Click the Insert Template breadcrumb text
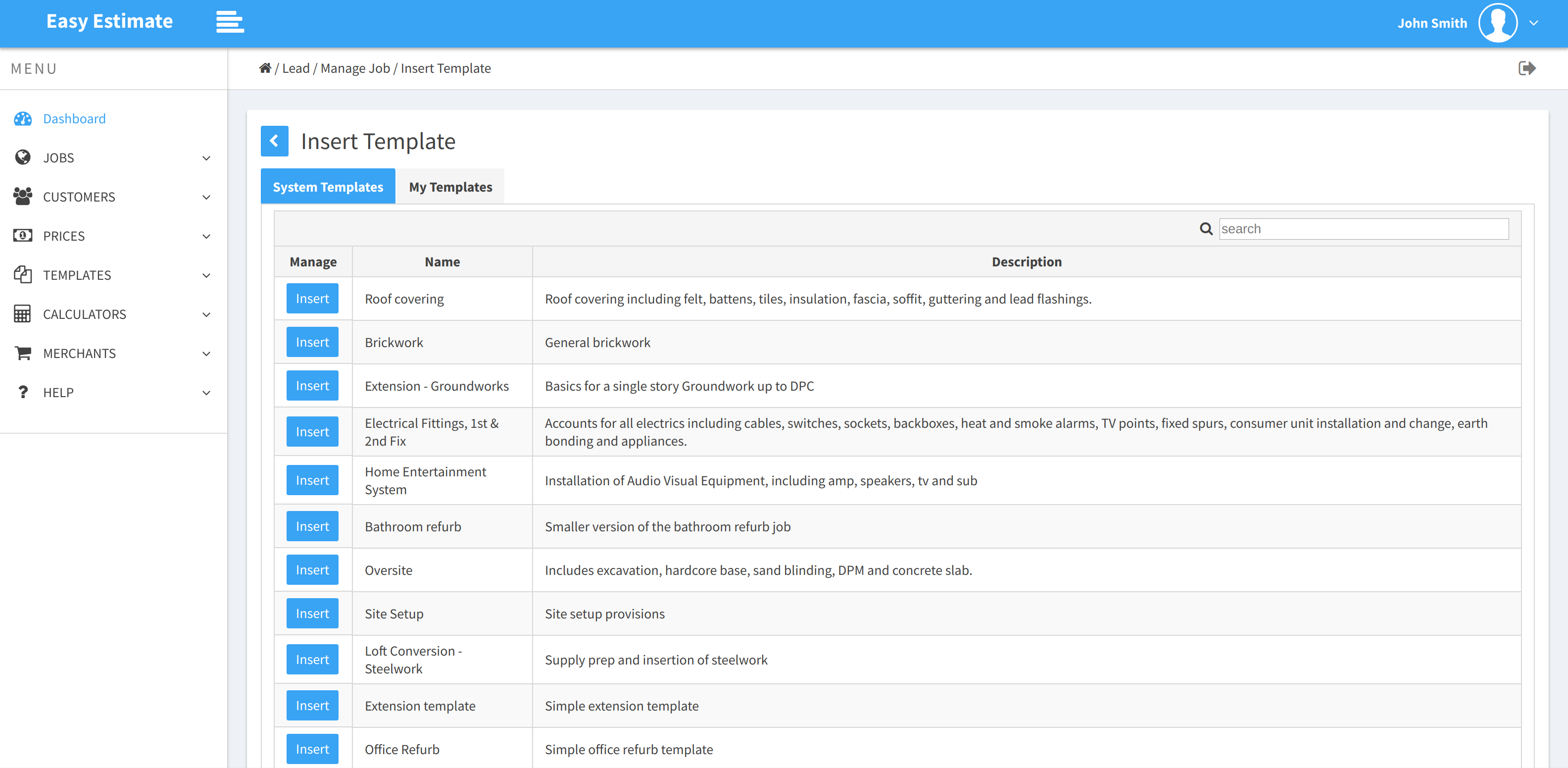Screen dimensions: 1568x768 point(445,68)
